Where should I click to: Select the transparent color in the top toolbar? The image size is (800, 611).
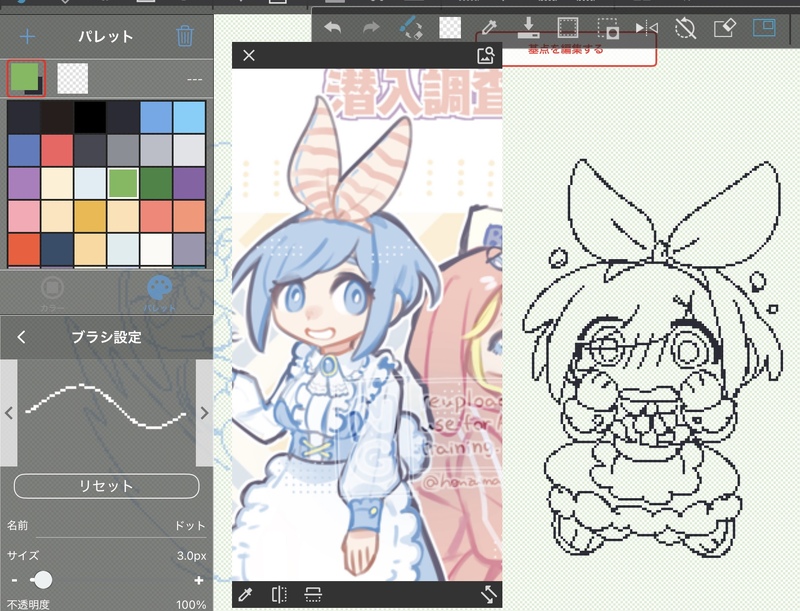(450, 28)
